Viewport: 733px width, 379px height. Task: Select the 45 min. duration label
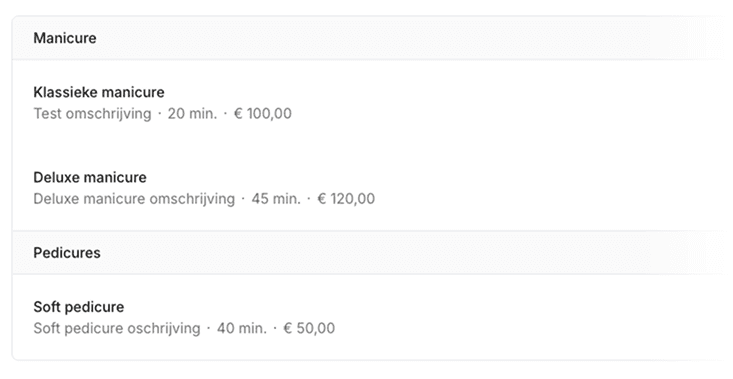click(x=276, y=199)
